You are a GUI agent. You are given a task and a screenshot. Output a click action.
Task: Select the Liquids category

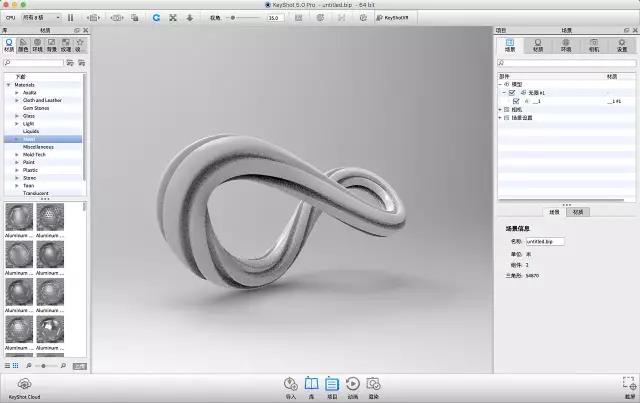[31, 131]
